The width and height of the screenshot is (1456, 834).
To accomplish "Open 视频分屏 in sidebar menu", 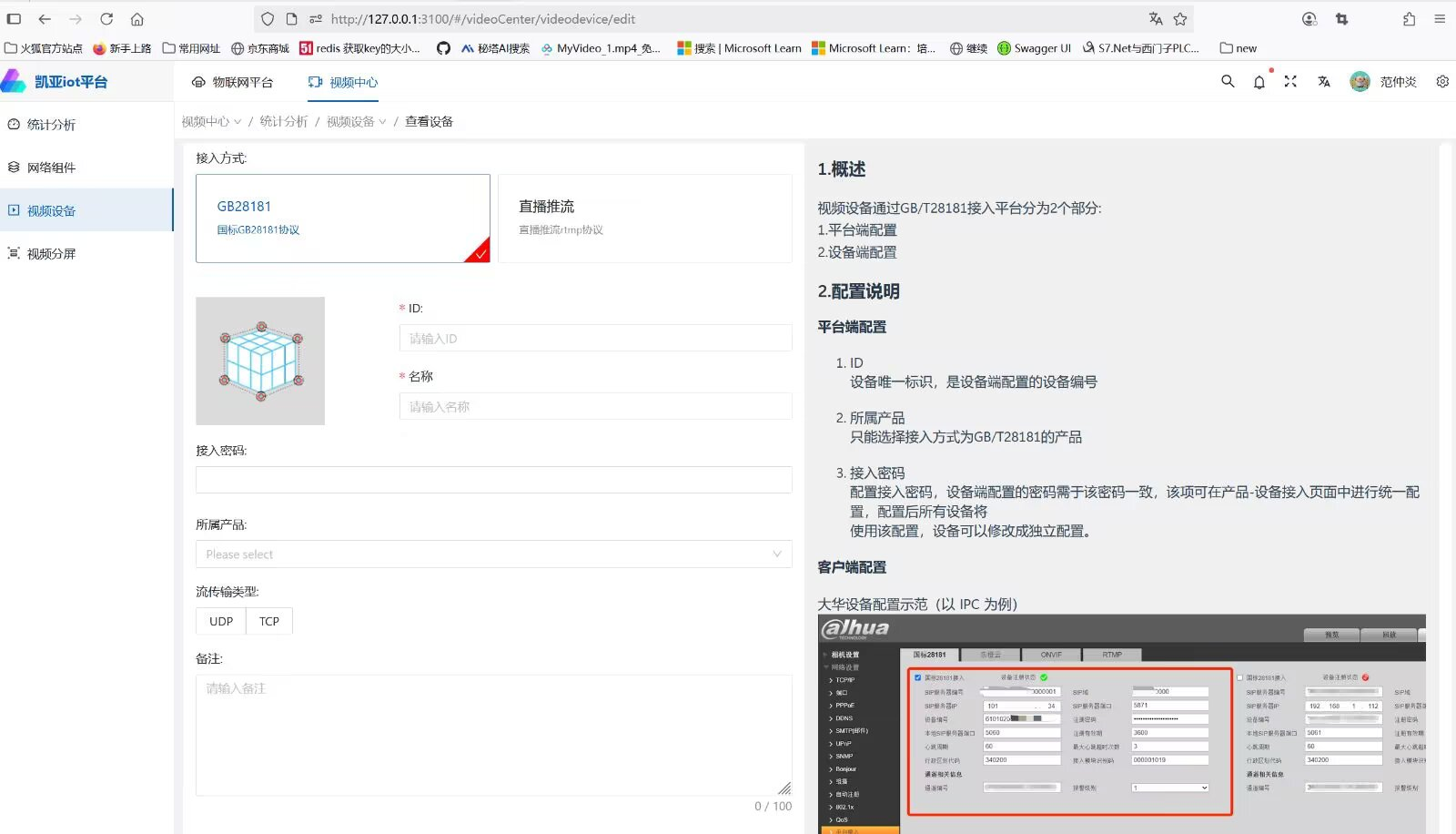I will click(x=52, y=254).
